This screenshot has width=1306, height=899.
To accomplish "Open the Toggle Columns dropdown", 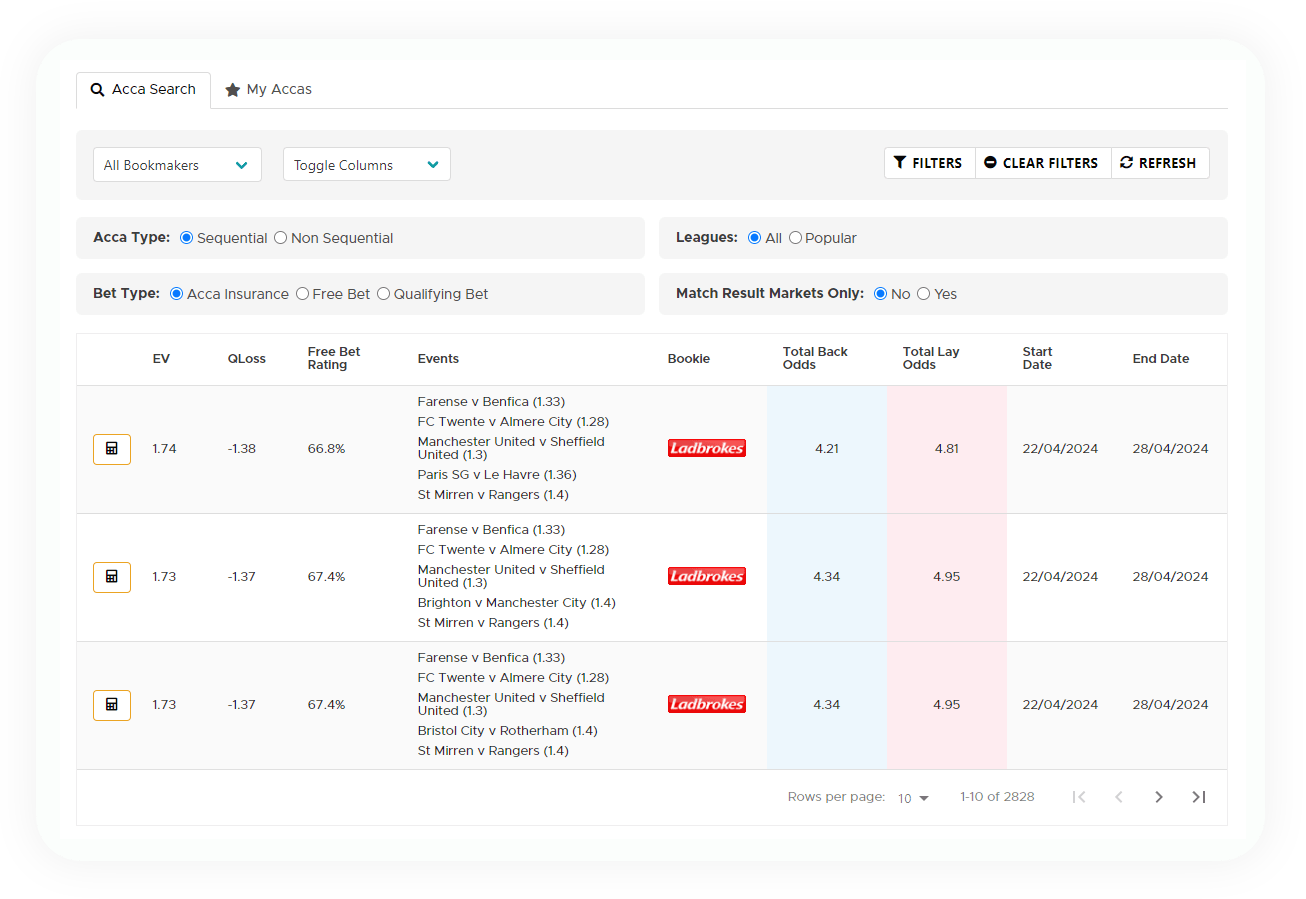I will (x=366, y=165).
